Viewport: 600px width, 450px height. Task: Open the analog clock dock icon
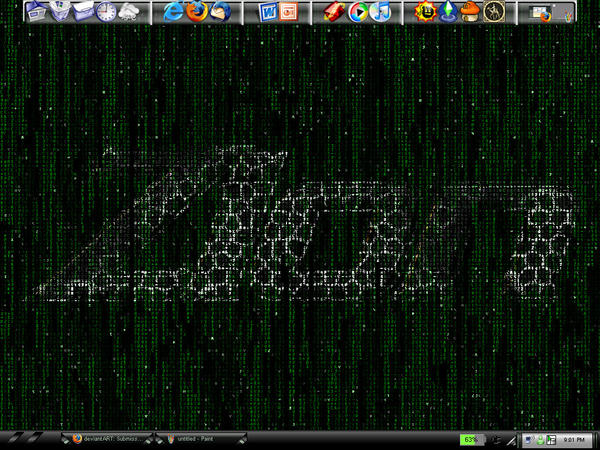click(106, 12)
